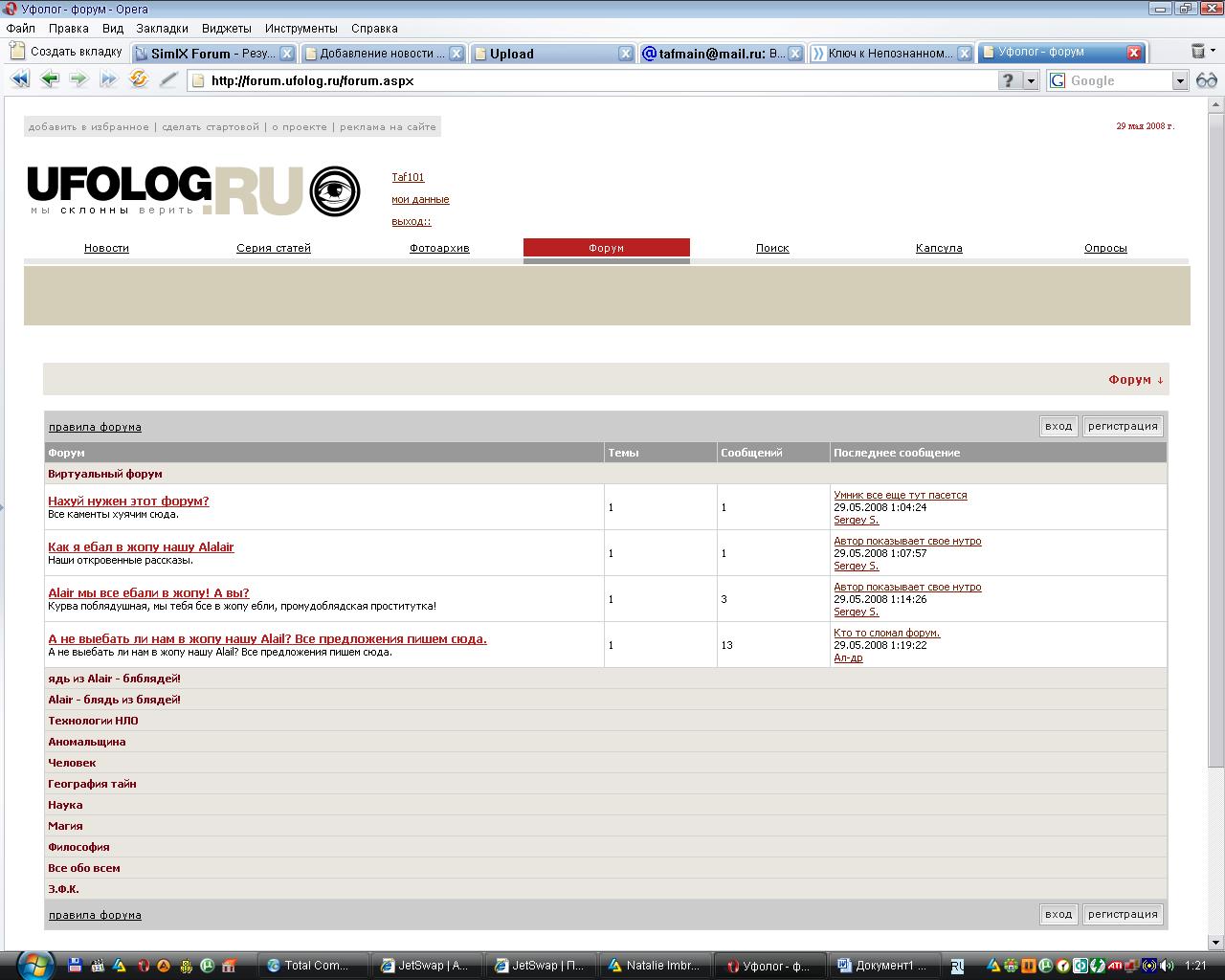Click the top регистрация button
The height and width of the screenshot is (980, 1225).
pos(1123,427)
